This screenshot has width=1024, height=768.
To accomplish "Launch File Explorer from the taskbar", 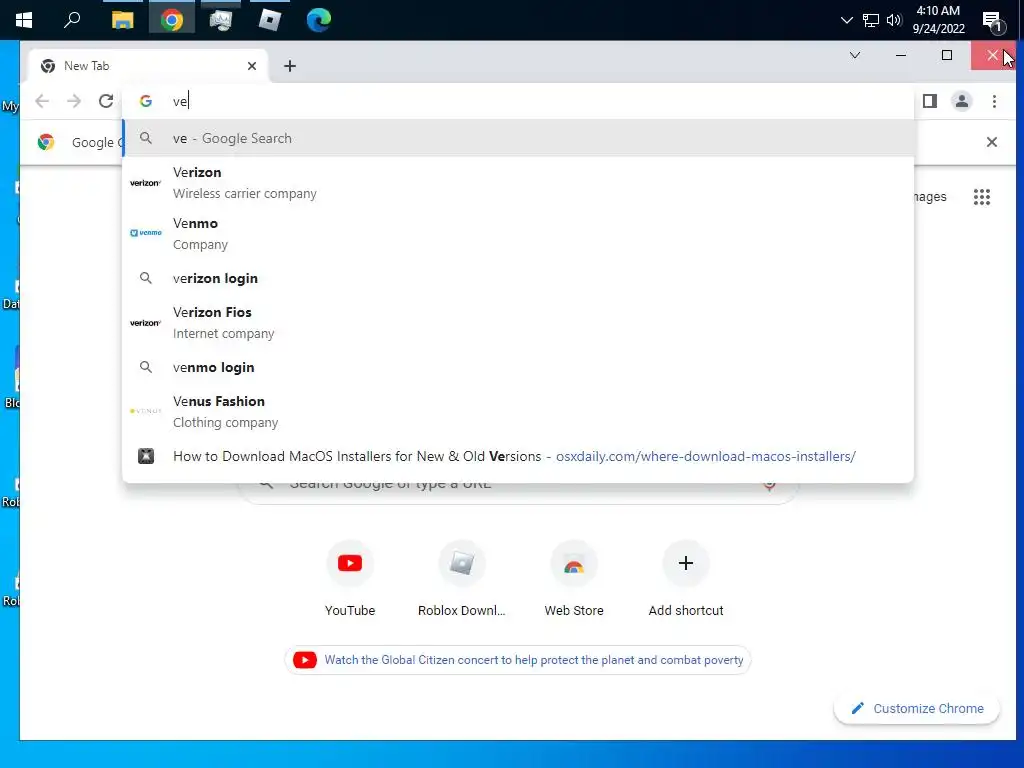I will coord(122,20).
